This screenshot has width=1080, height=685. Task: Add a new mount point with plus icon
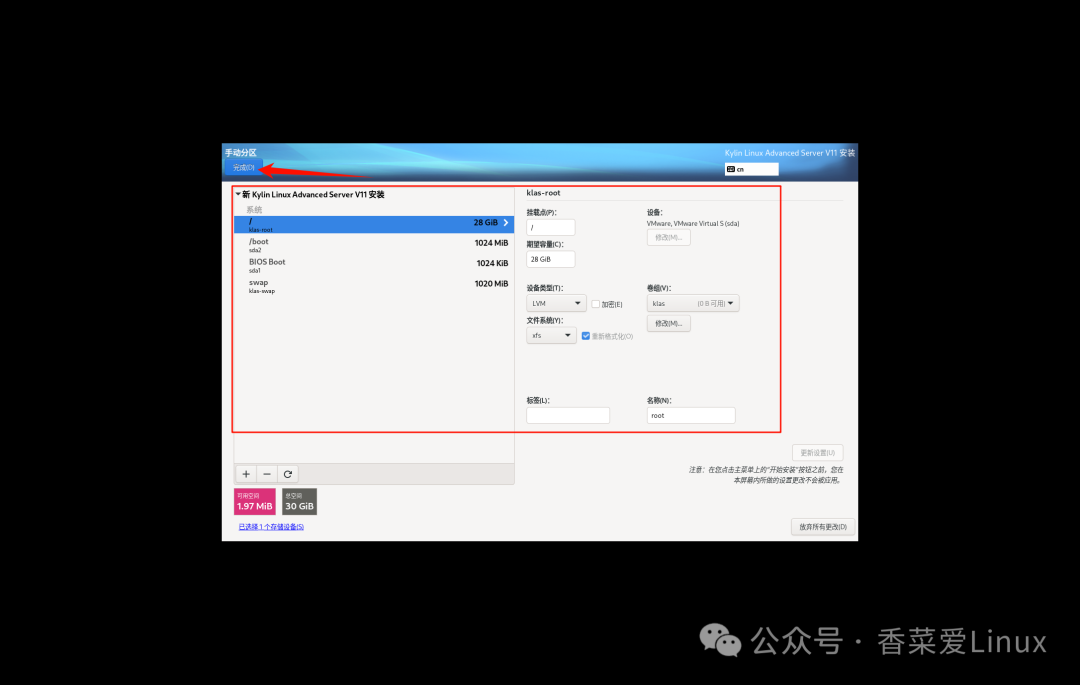click(246, 474)
